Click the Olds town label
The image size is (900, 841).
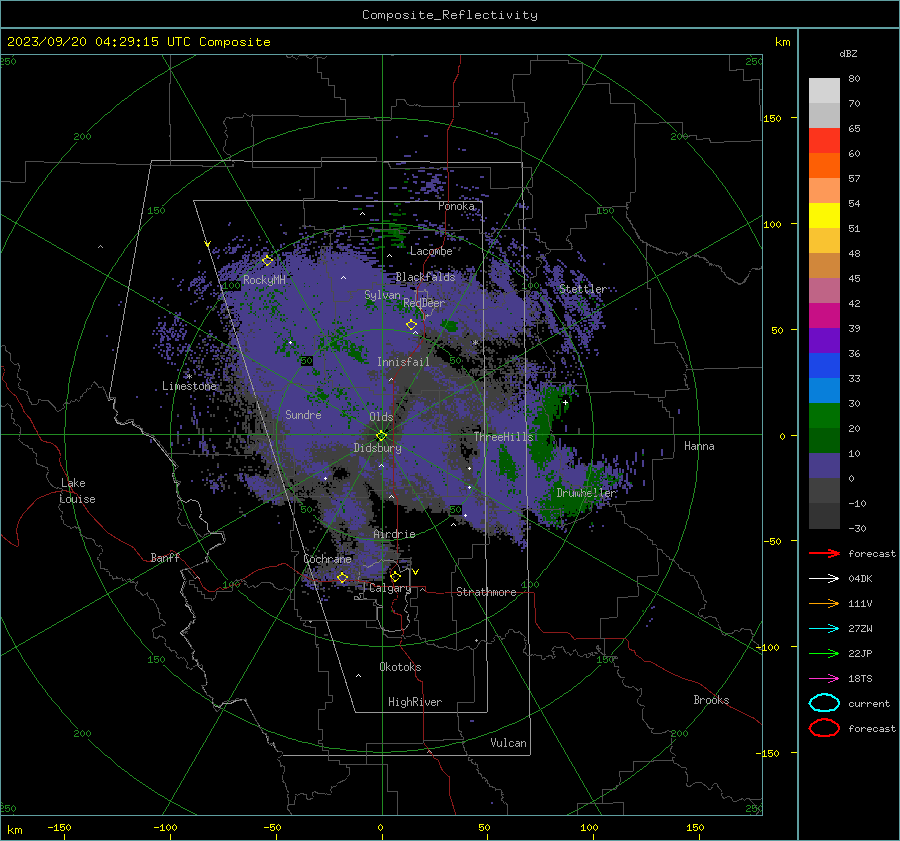tap(381, 417)
